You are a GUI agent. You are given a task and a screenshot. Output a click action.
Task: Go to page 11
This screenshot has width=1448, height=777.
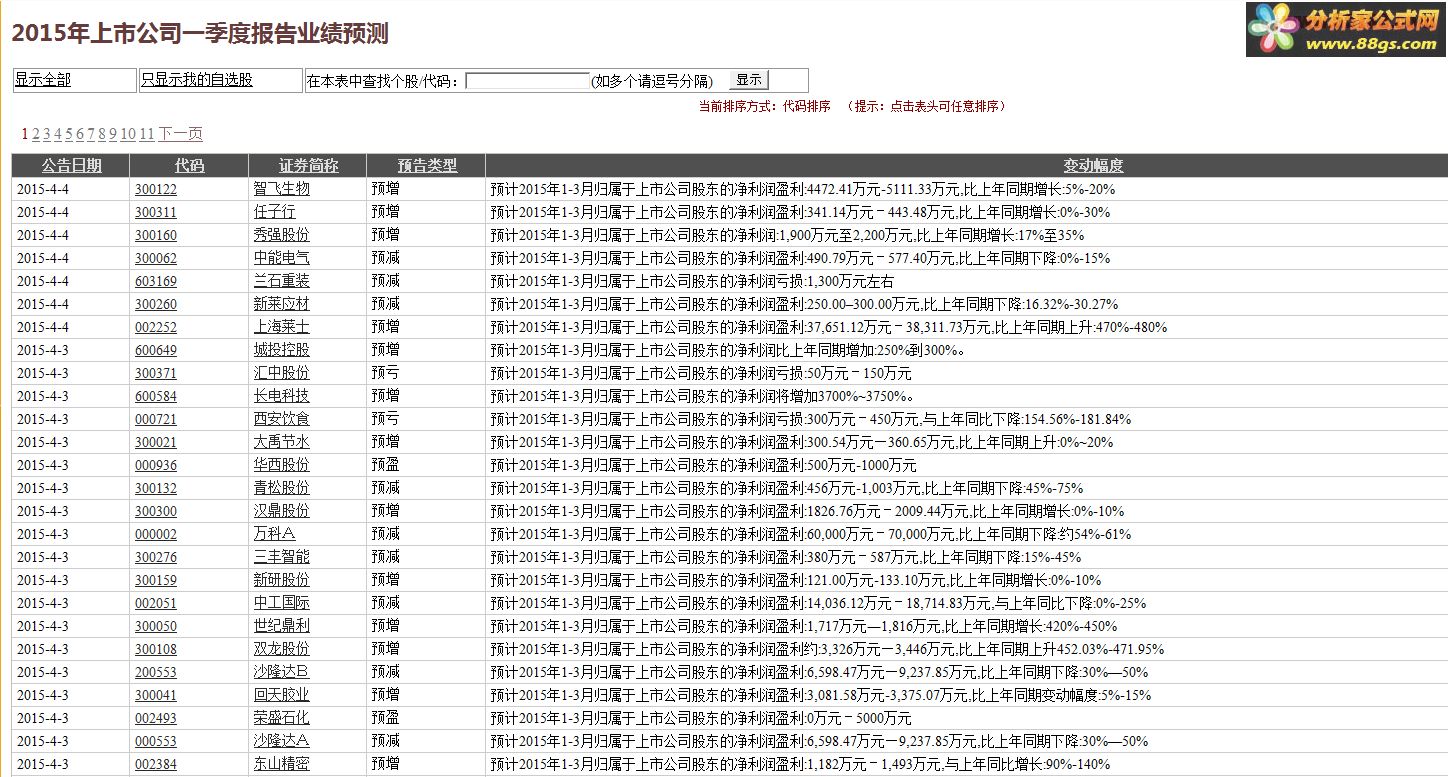[147, 134]
